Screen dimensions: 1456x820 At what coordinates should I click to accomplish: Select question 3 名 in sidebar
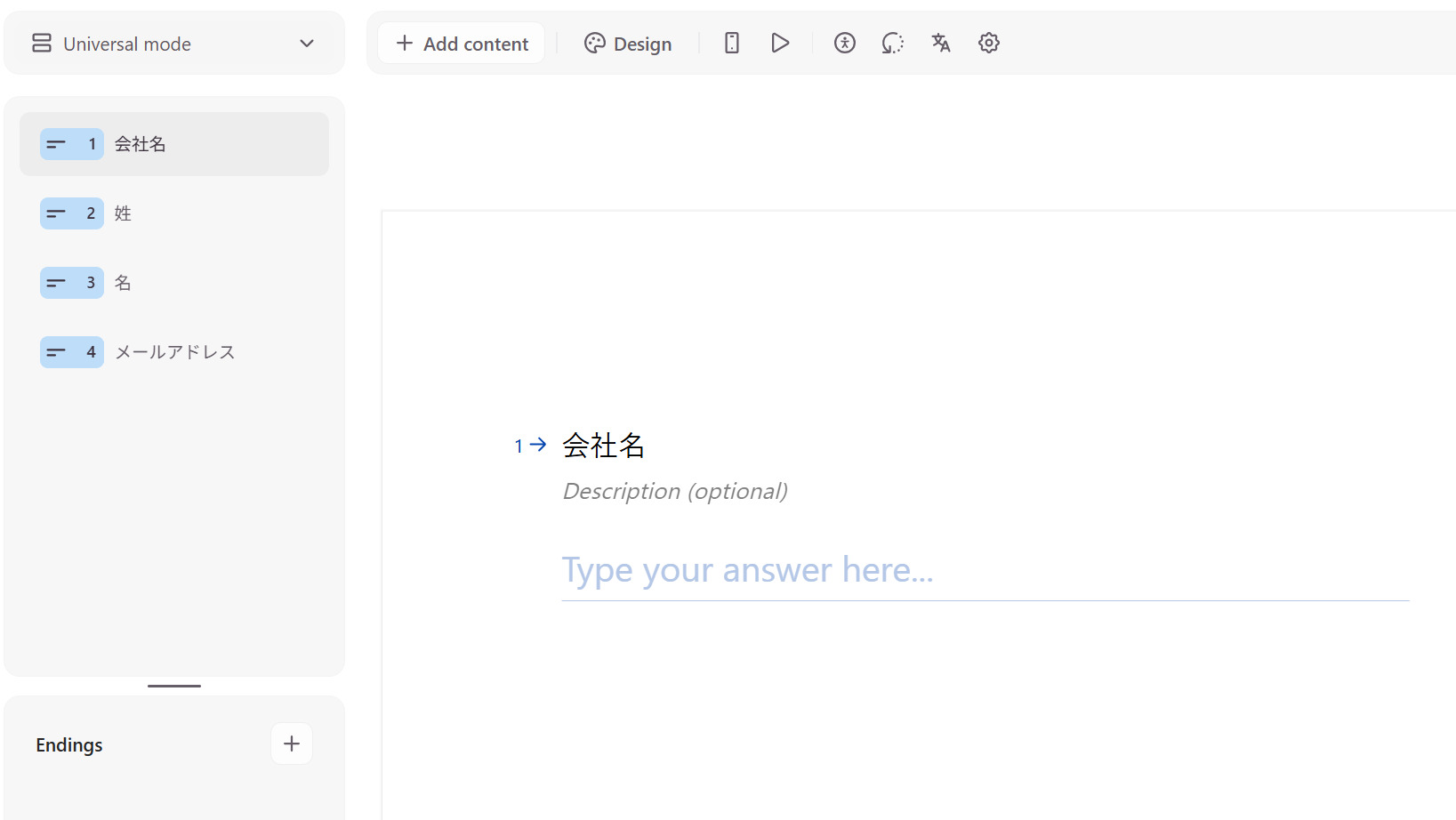pyautogui.click(x=174, y=283)
